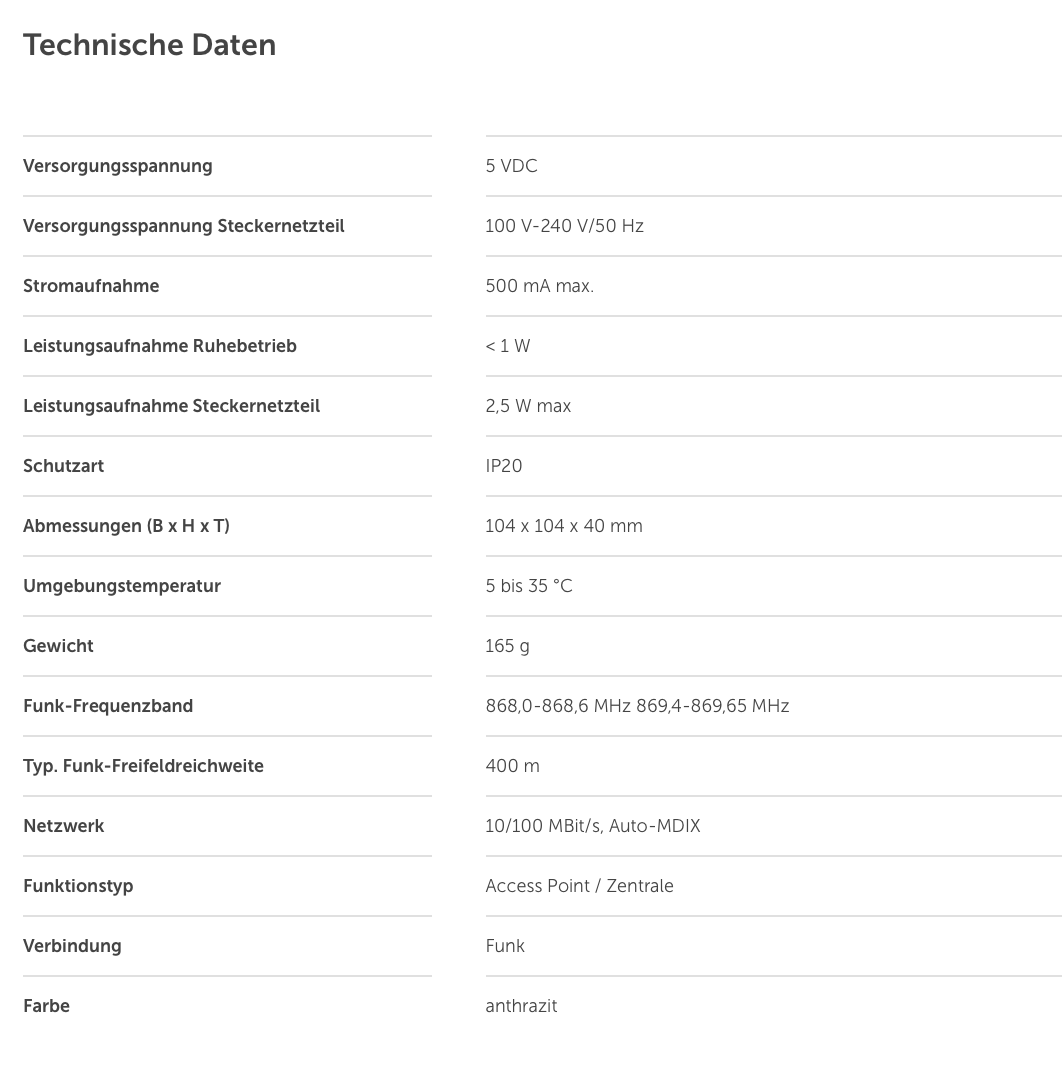
Task: Click the 5 VDC value
Action: pyautogui.click(x=512, y=166)
